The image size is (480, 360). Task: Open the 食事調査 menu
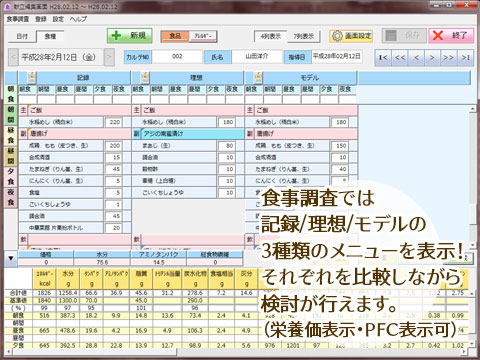click(18, 19)
